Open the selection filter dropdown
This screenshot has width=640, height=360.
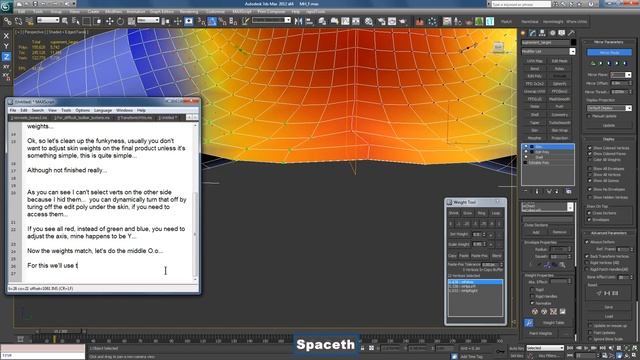click(48, 20)
